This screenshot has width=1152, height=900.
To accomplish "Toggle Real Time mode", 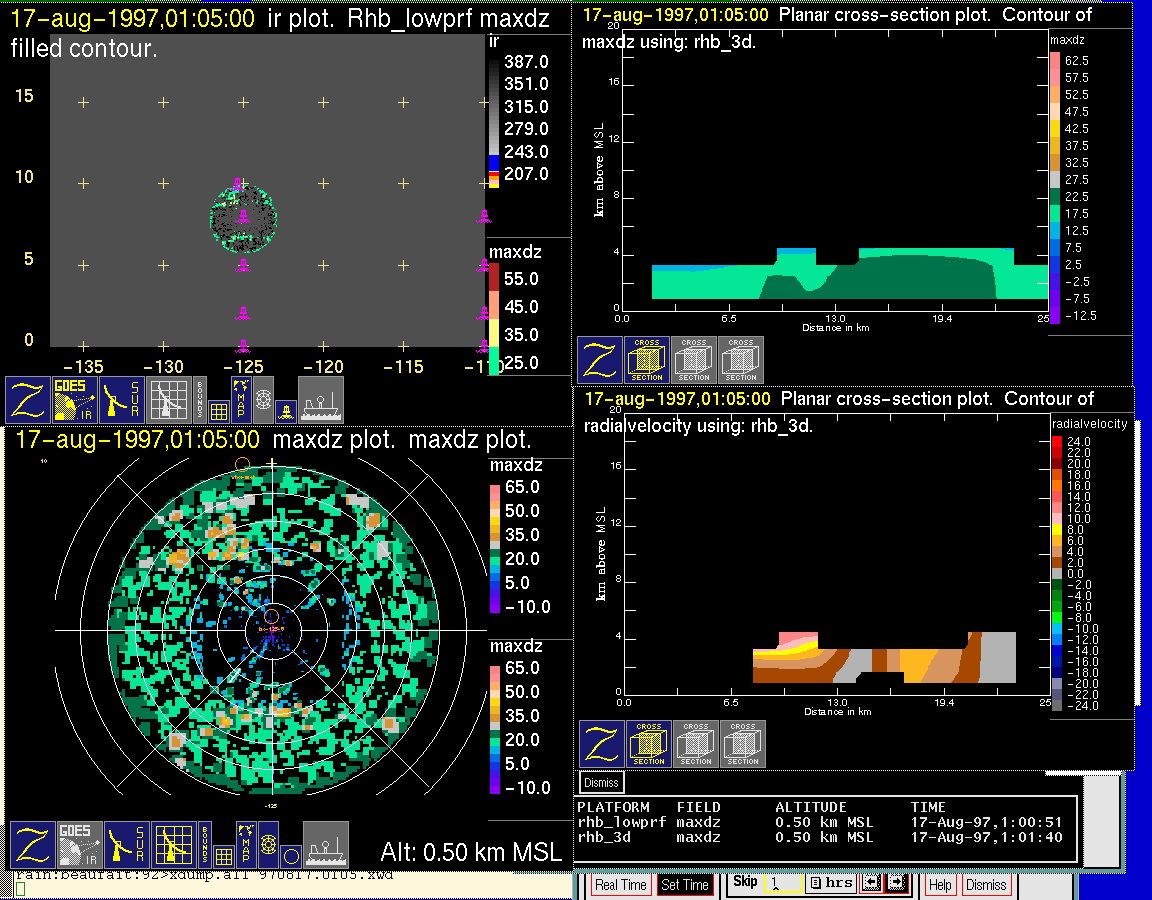I will point(620,885).
